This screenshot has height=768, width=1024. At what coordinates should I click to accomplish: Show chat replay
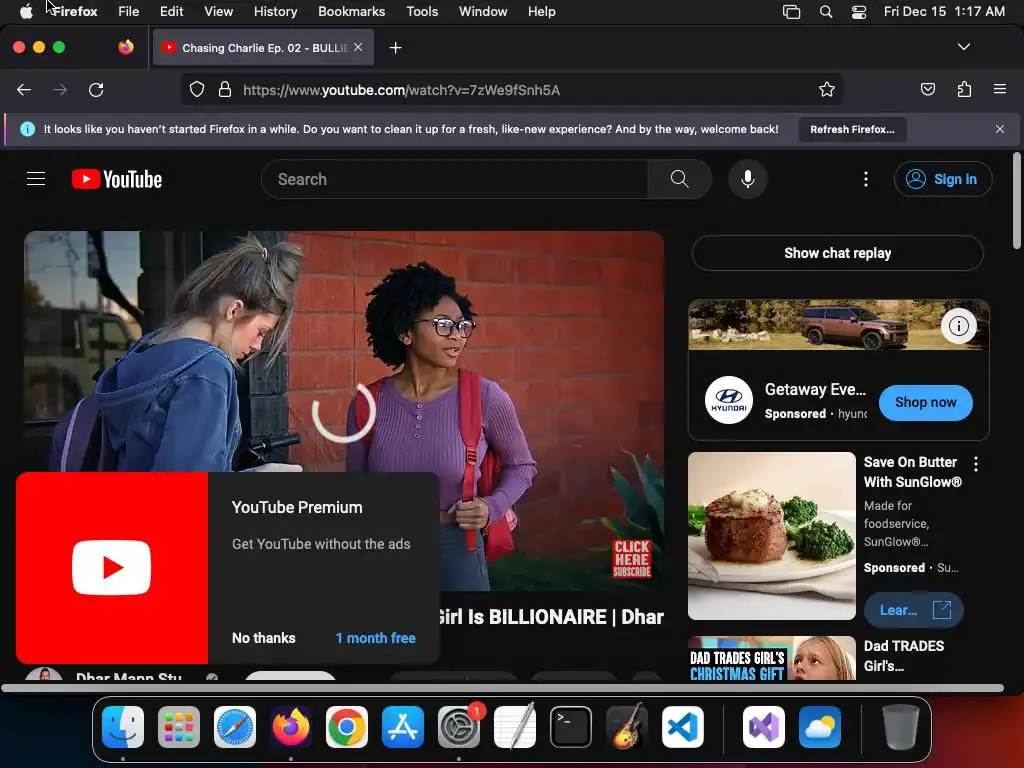pyautogui.click(x=837, y=253)
